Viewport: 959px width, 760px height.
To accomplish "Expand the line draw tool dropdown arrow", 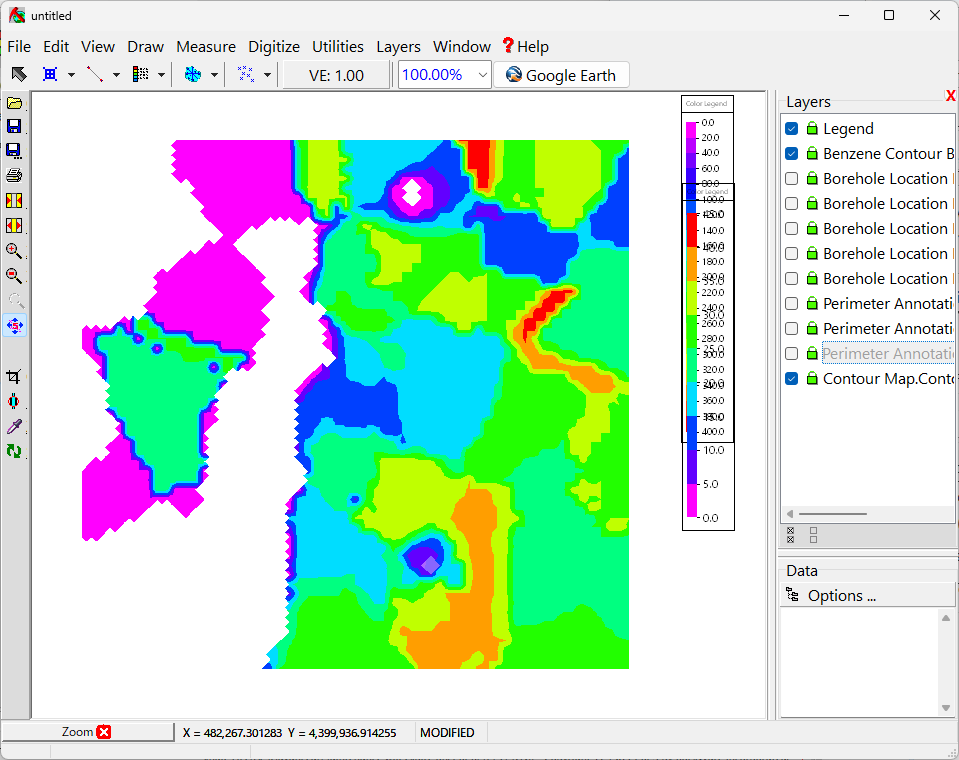I will click(116, 75).
